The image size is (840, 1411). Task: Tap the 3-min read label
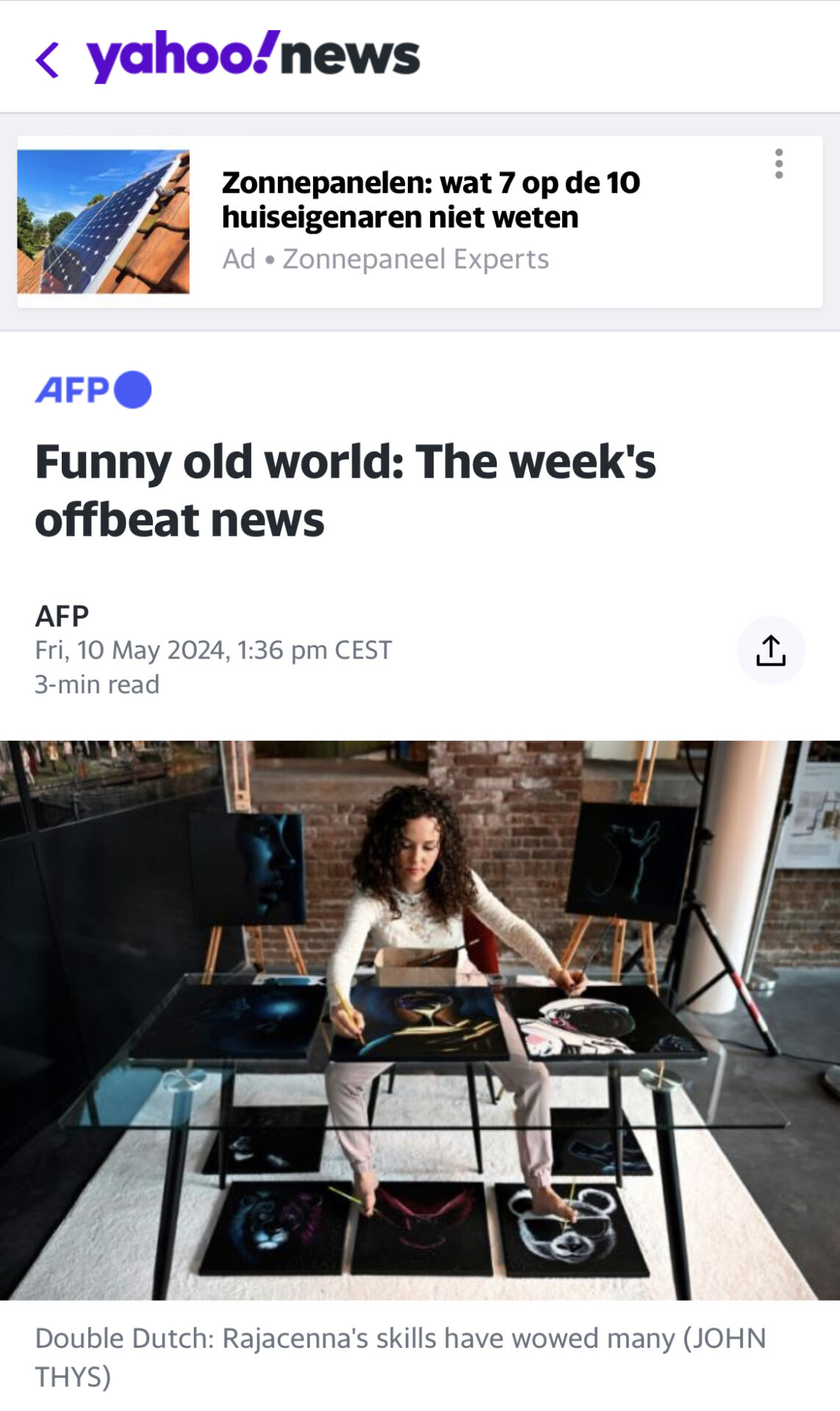pyautogui.click(x=97, y=684)
